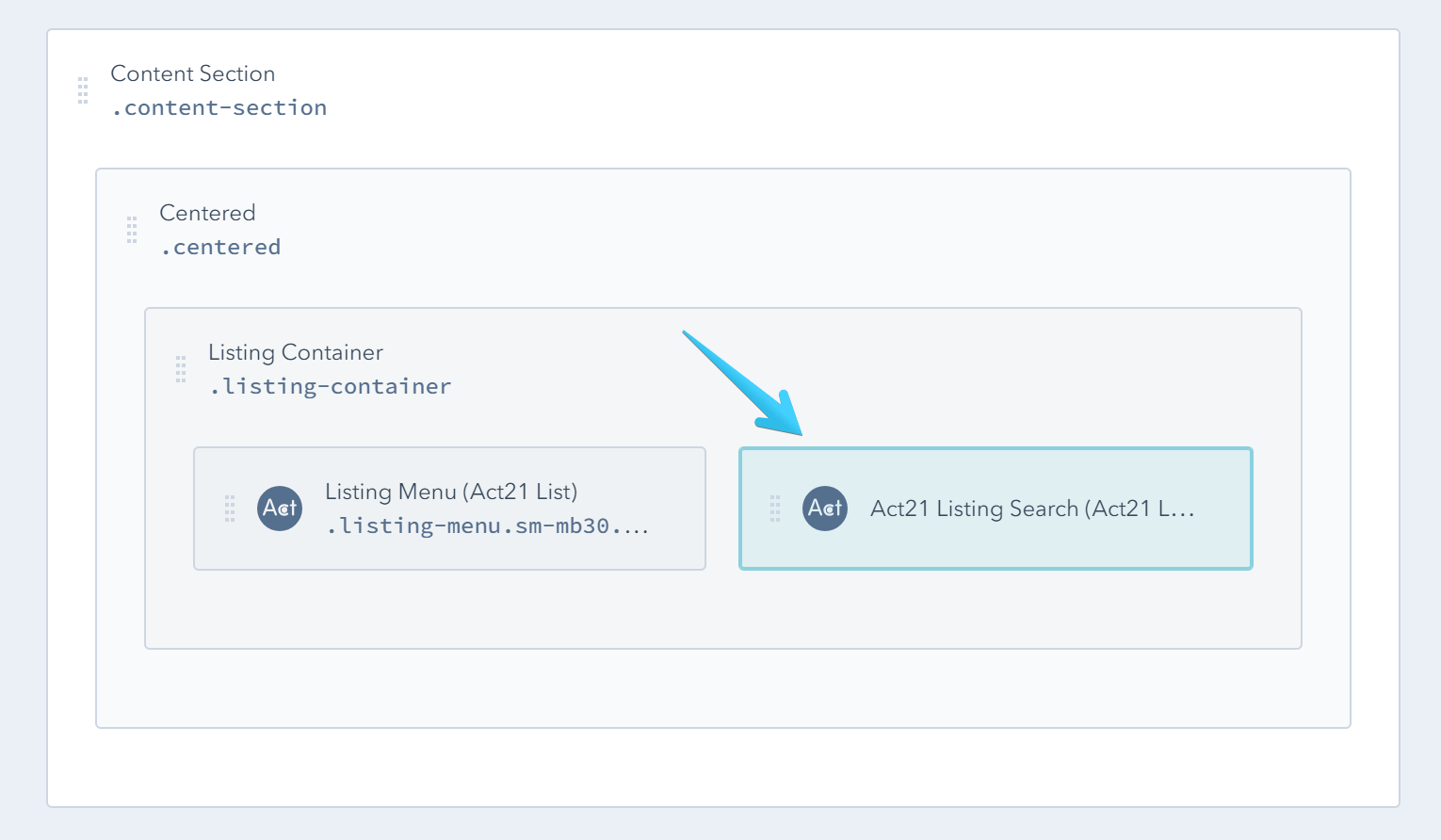Click the Act icon on Listing Menu module
1441x840 pixels.
[x=280, y=509]
